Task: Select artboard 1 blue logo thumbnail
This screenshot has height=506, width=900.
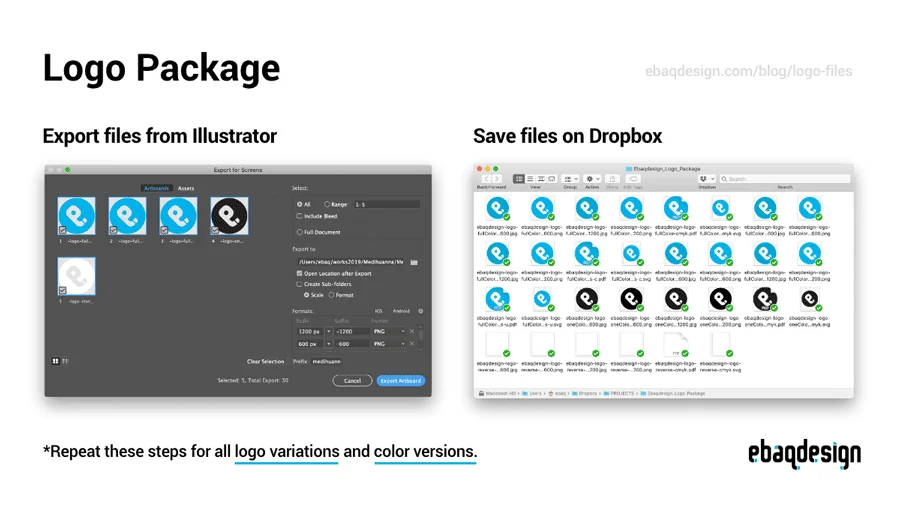Action: (76, 216)
